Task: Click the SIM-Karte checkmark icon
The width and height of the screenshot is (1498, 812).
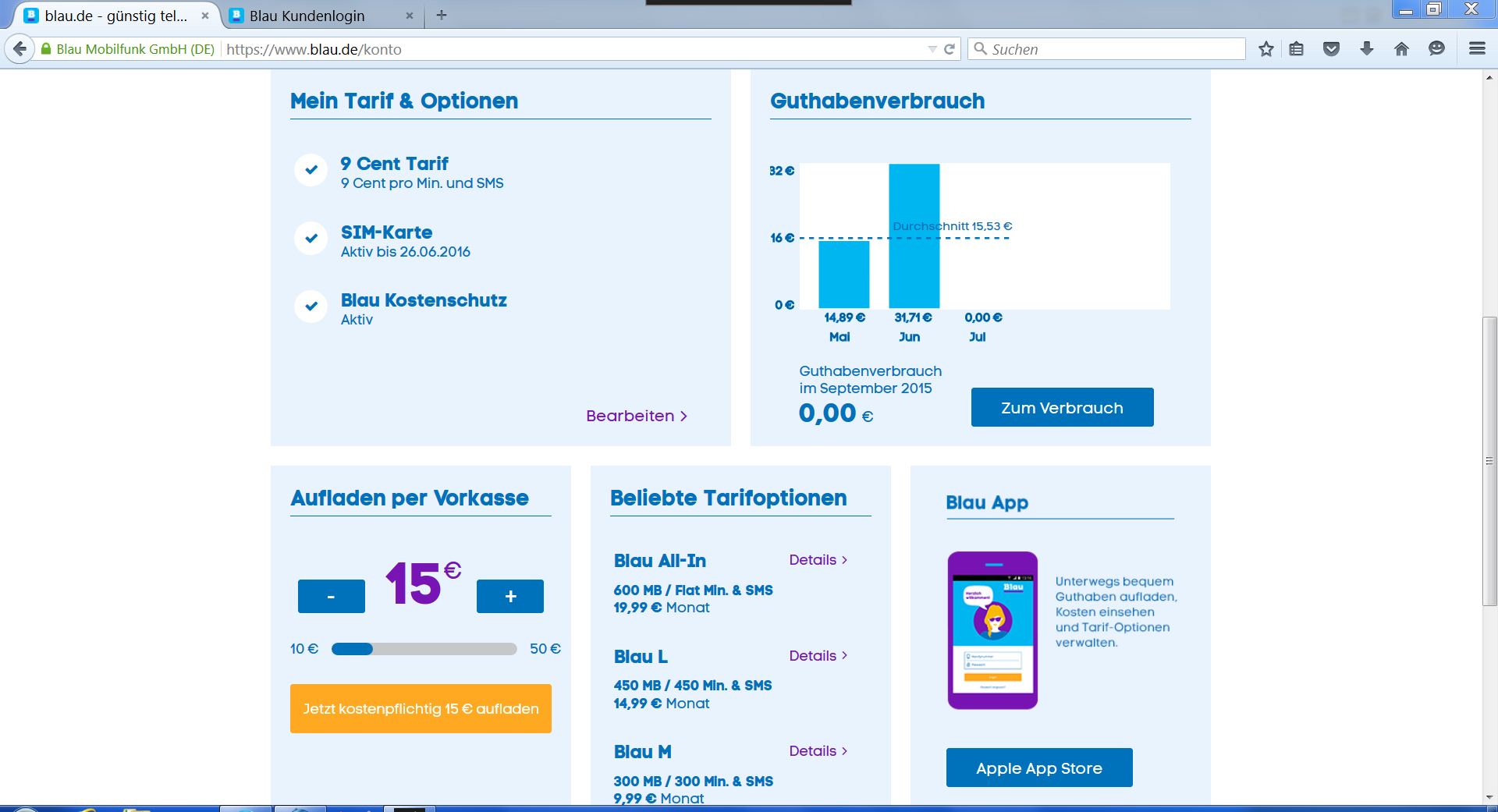Action: [x=311, y=238]
